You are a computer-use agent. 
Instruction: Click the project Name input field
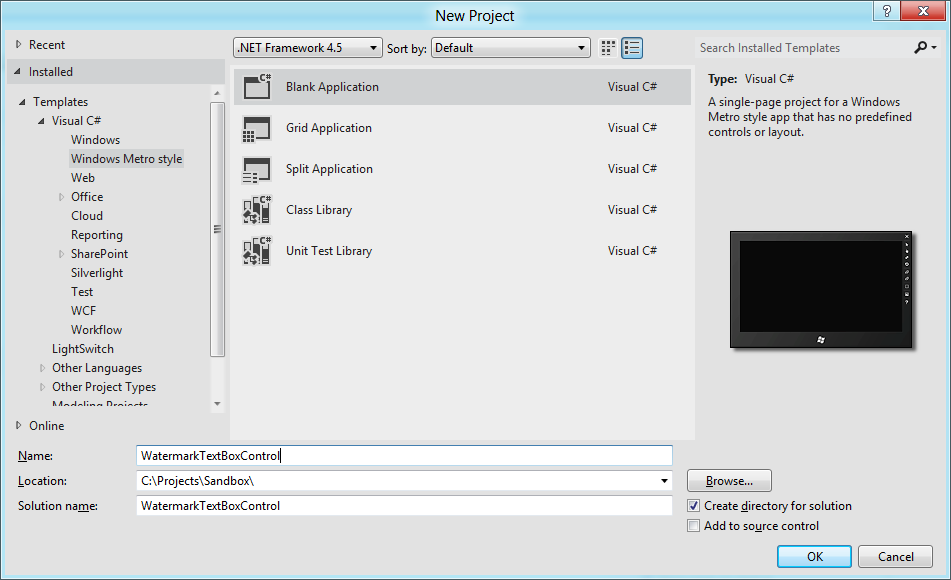pyautogui.click(x=405, y=456)
